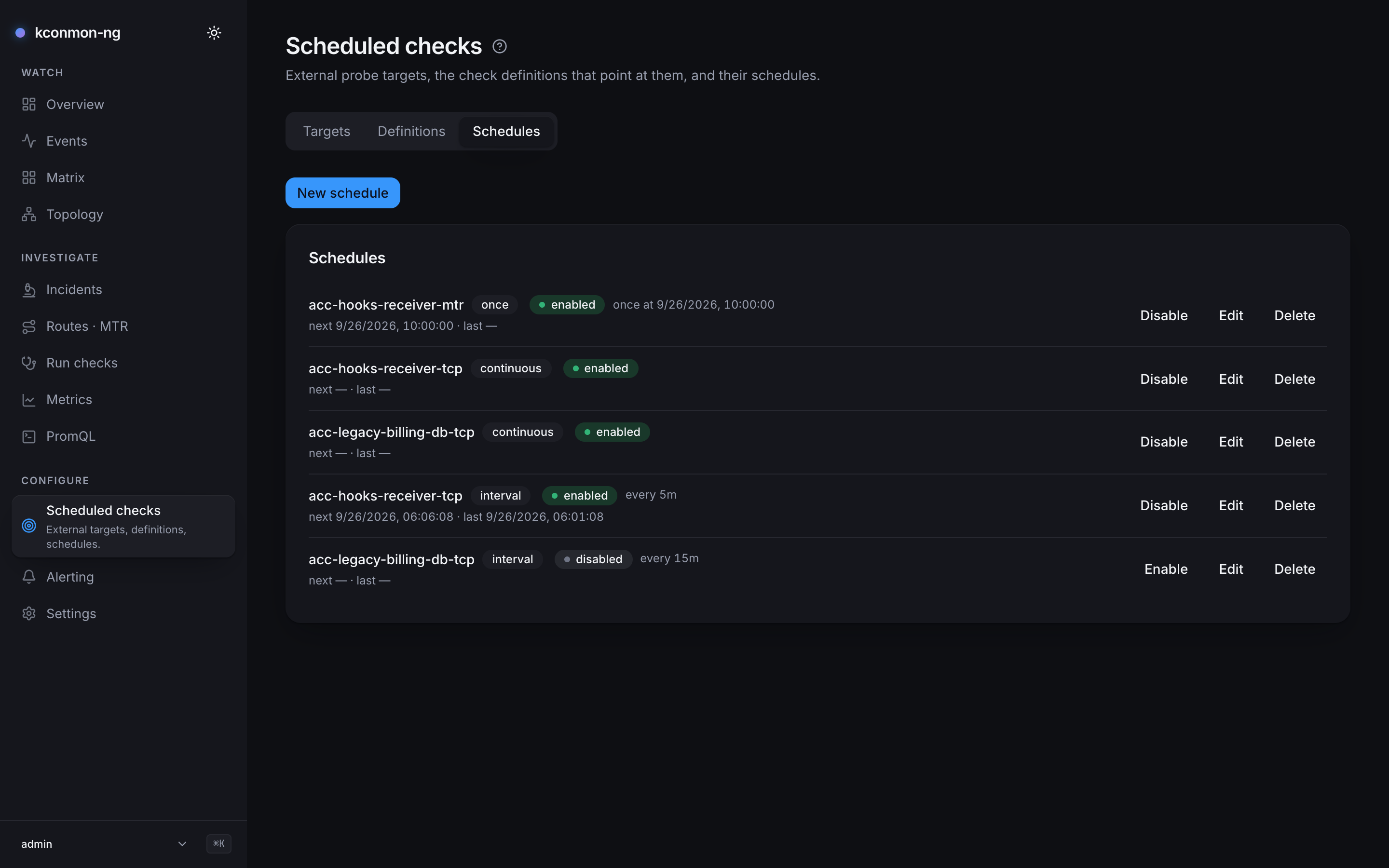Click the 'every 15m' interval text
The image size is (1389, 868).
669,558
